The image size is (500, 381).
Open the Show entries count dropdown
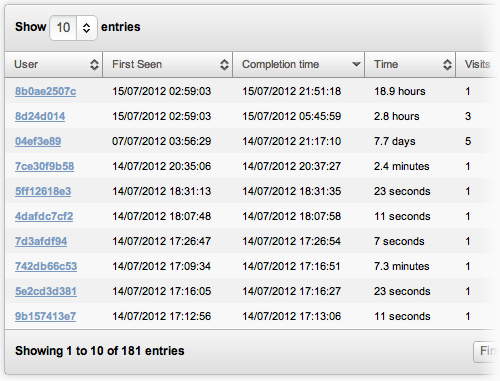tap(73, 28)
